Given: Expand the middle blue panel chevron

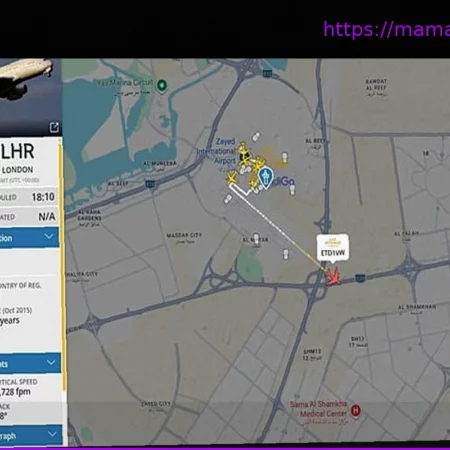Looking at the screenshot, I should click(x=51, y=362).
